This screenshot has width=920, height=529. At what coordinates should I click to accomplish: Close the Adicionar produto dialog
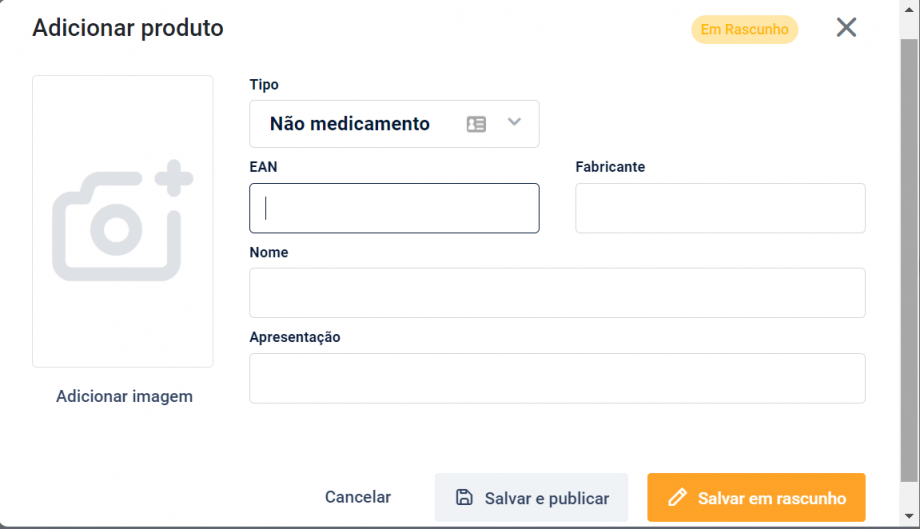click(x=846, y=28)
